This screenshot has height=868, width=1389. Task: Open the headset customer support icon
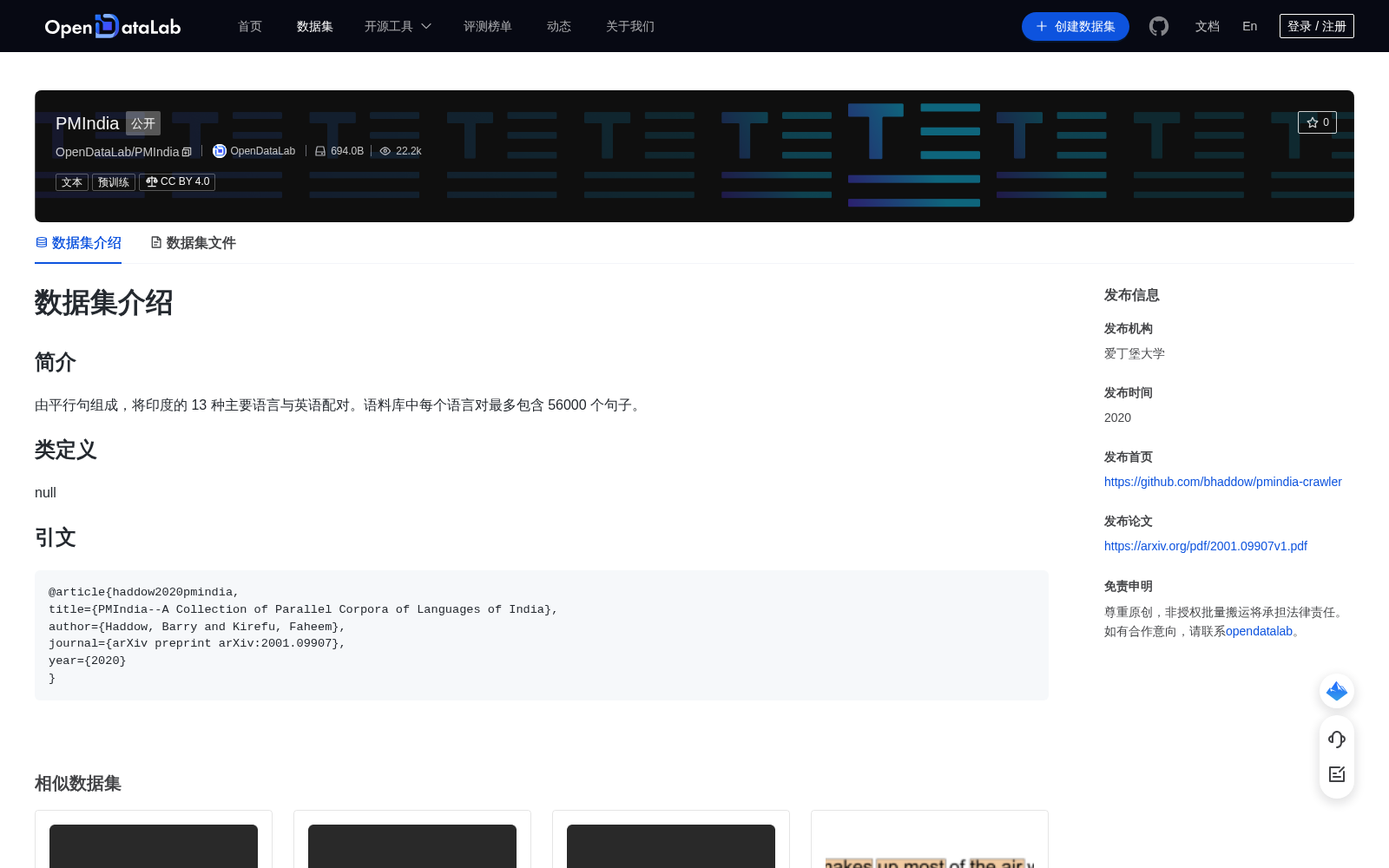tap(1337, 739)
